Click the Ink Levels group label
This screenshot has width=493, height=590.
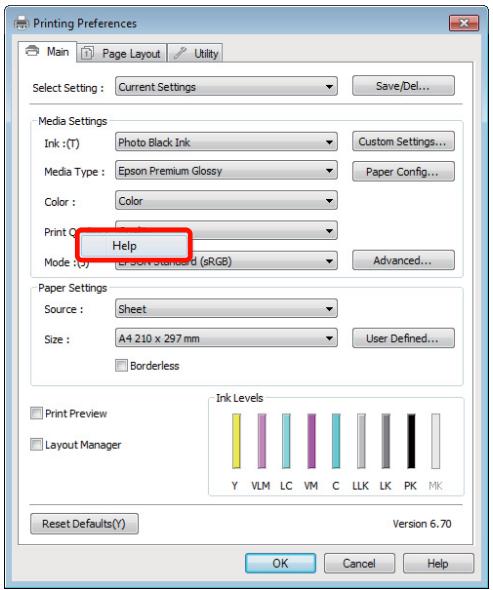240,398
